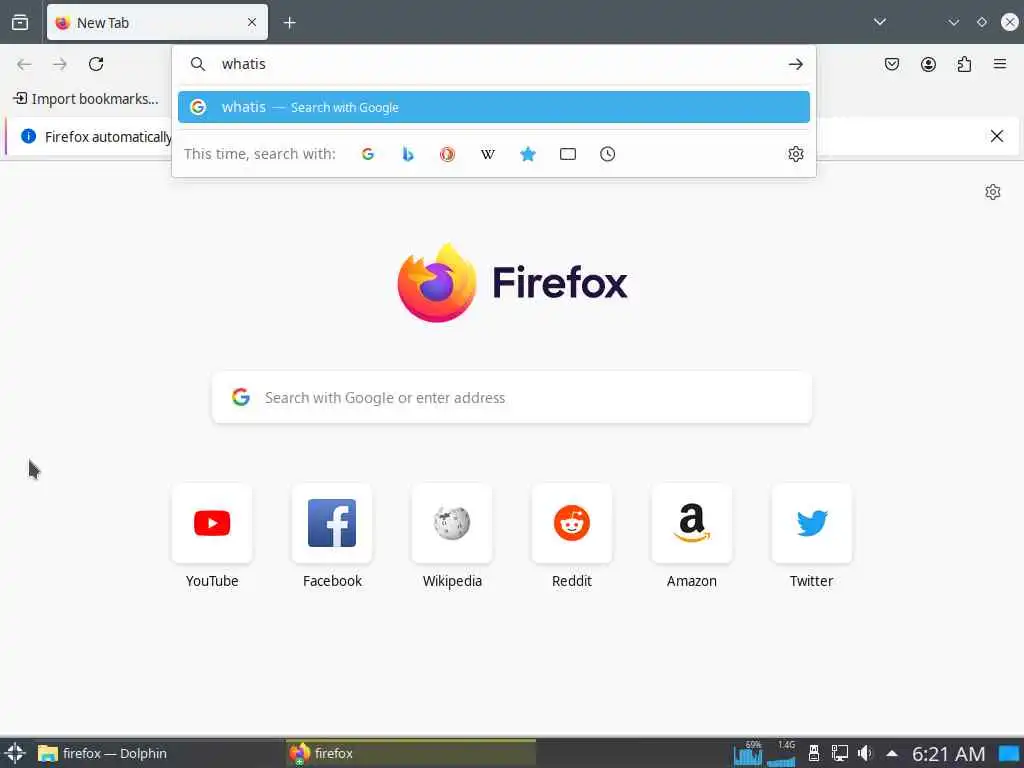Select the 'whatis — Search with Google' suggestion
Image resolution: width=1024 pixels, height=768 pixels.
[494, 107]
